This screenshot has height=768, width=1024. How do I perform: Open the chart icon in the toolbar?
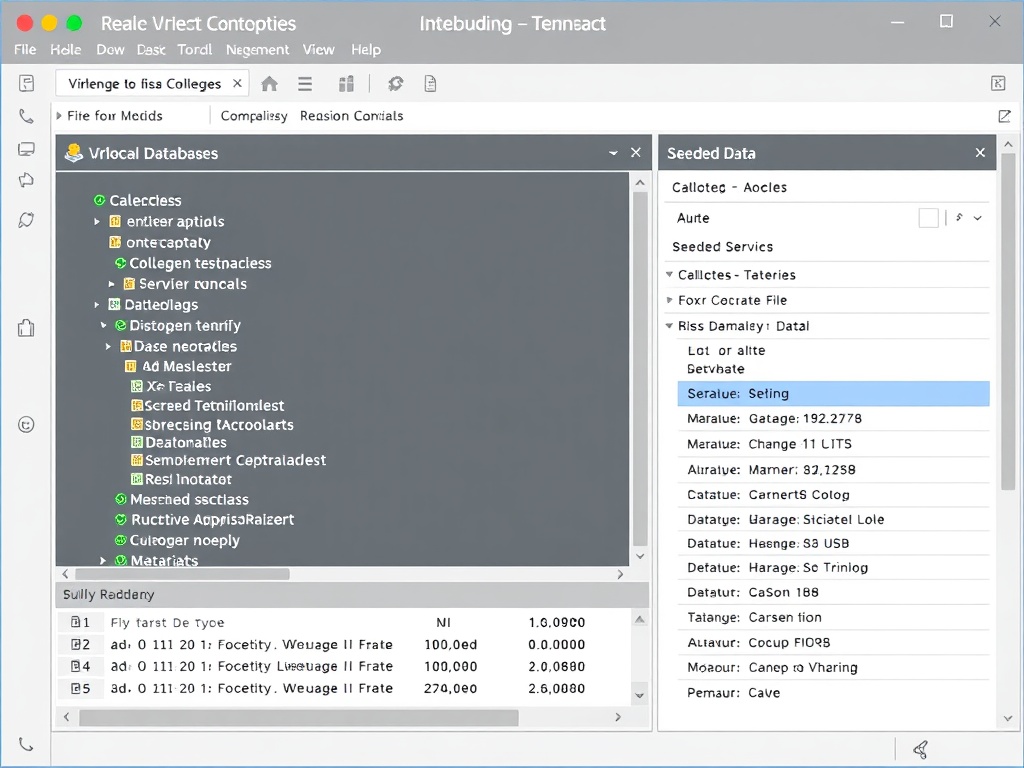(346, 84)
